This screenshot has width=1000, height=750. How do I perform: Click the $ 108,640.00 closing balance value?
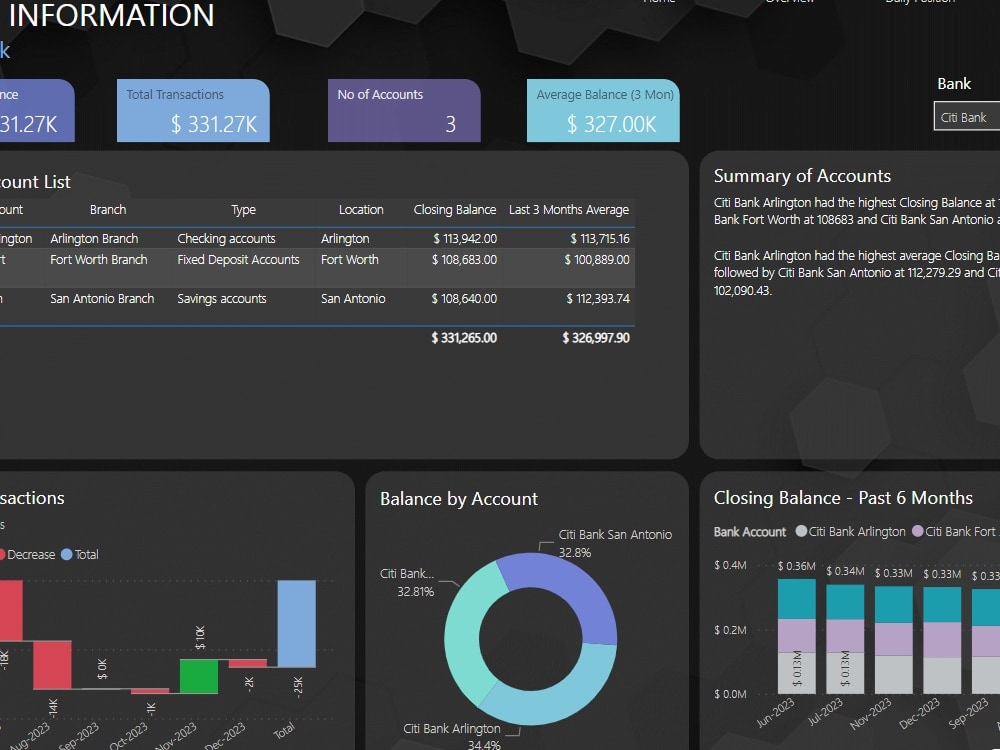[464, 298]
